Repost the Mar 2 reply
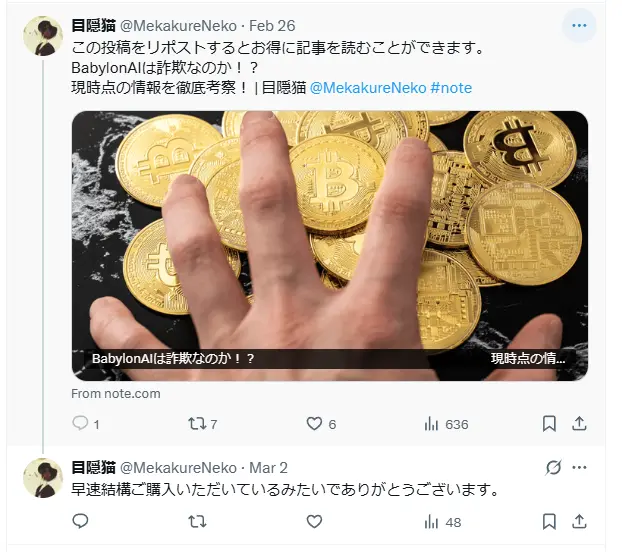622x552 pixels. point(197,521)
